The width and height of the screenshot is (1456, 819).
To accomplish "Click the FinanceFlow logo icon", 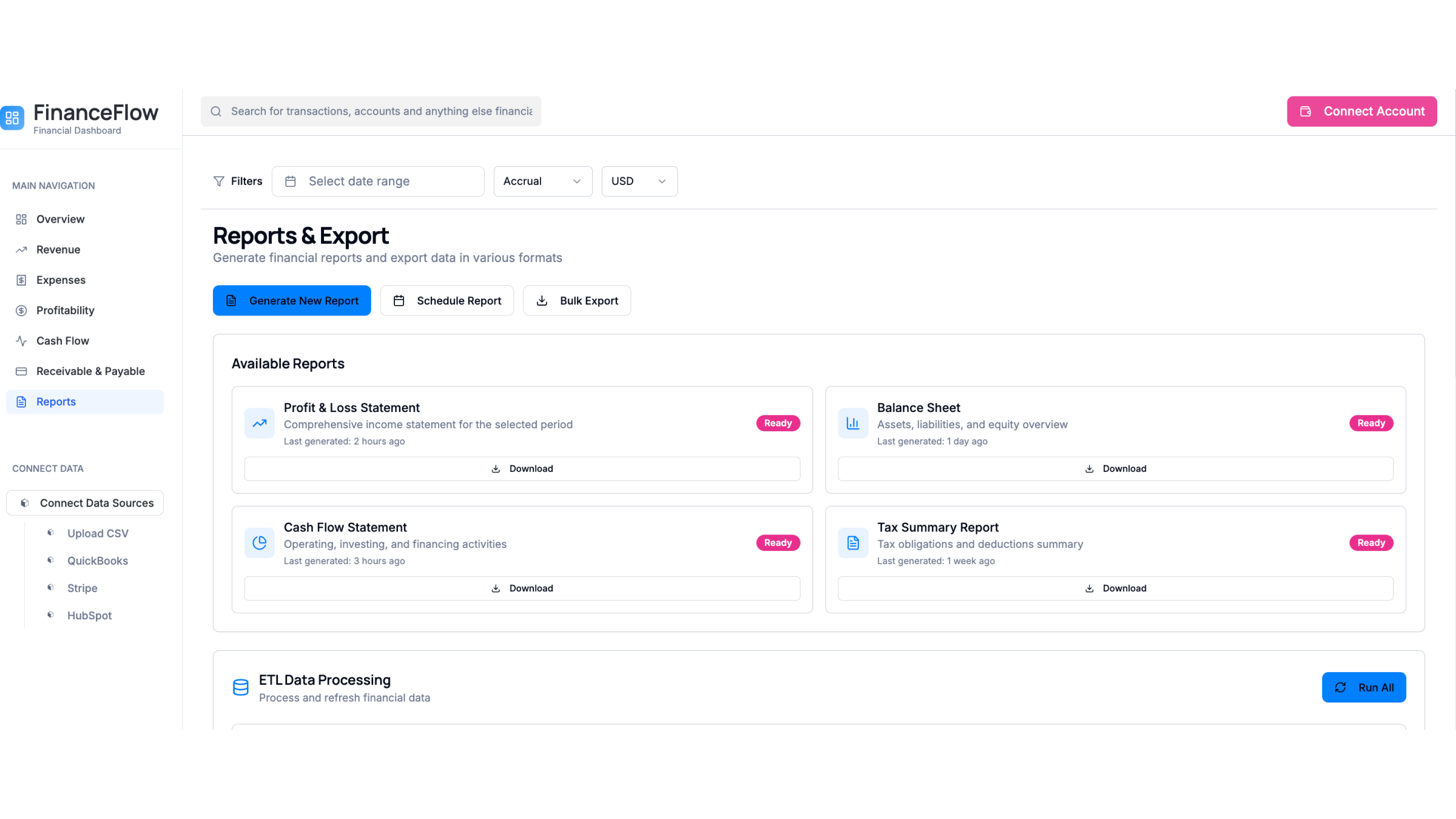I will coord(13,118).
